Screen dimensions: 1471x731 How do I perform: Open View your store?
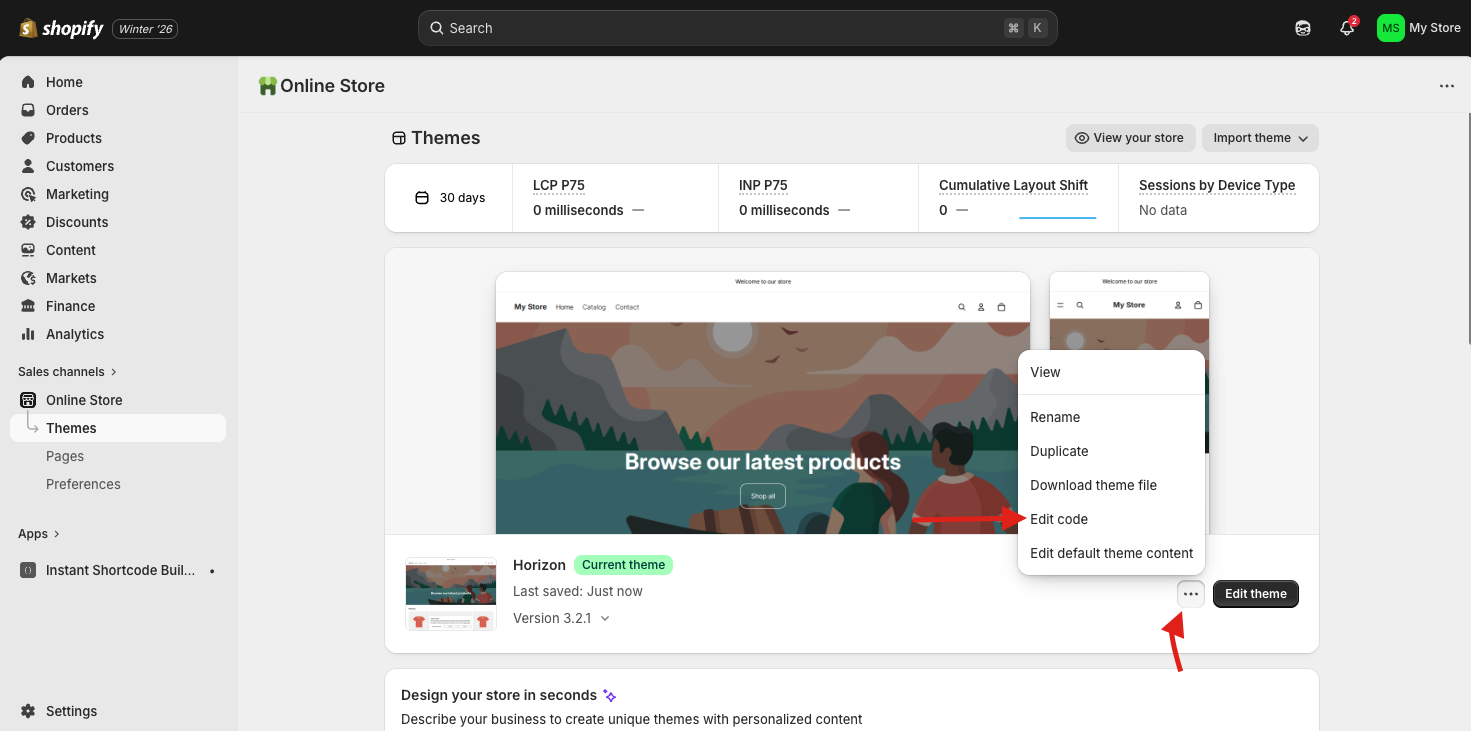1130,138
